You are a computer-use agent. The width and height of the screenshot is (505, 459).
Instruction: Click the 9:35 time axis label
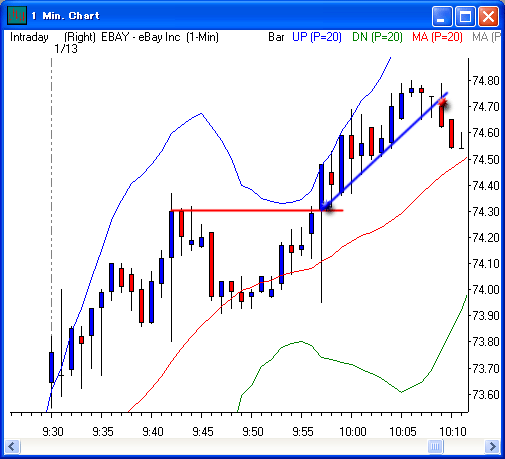click(x=103, y=432)
